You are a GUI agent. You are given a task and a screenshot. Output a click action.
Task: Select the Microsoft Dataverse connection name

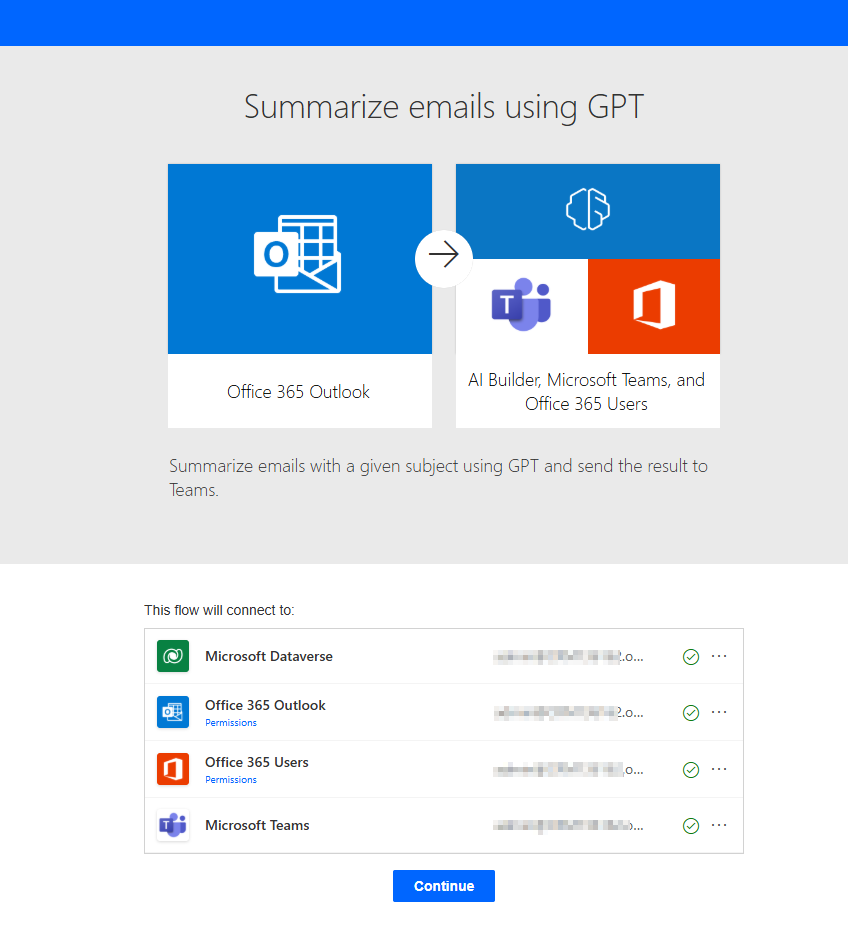click(269, 656)
